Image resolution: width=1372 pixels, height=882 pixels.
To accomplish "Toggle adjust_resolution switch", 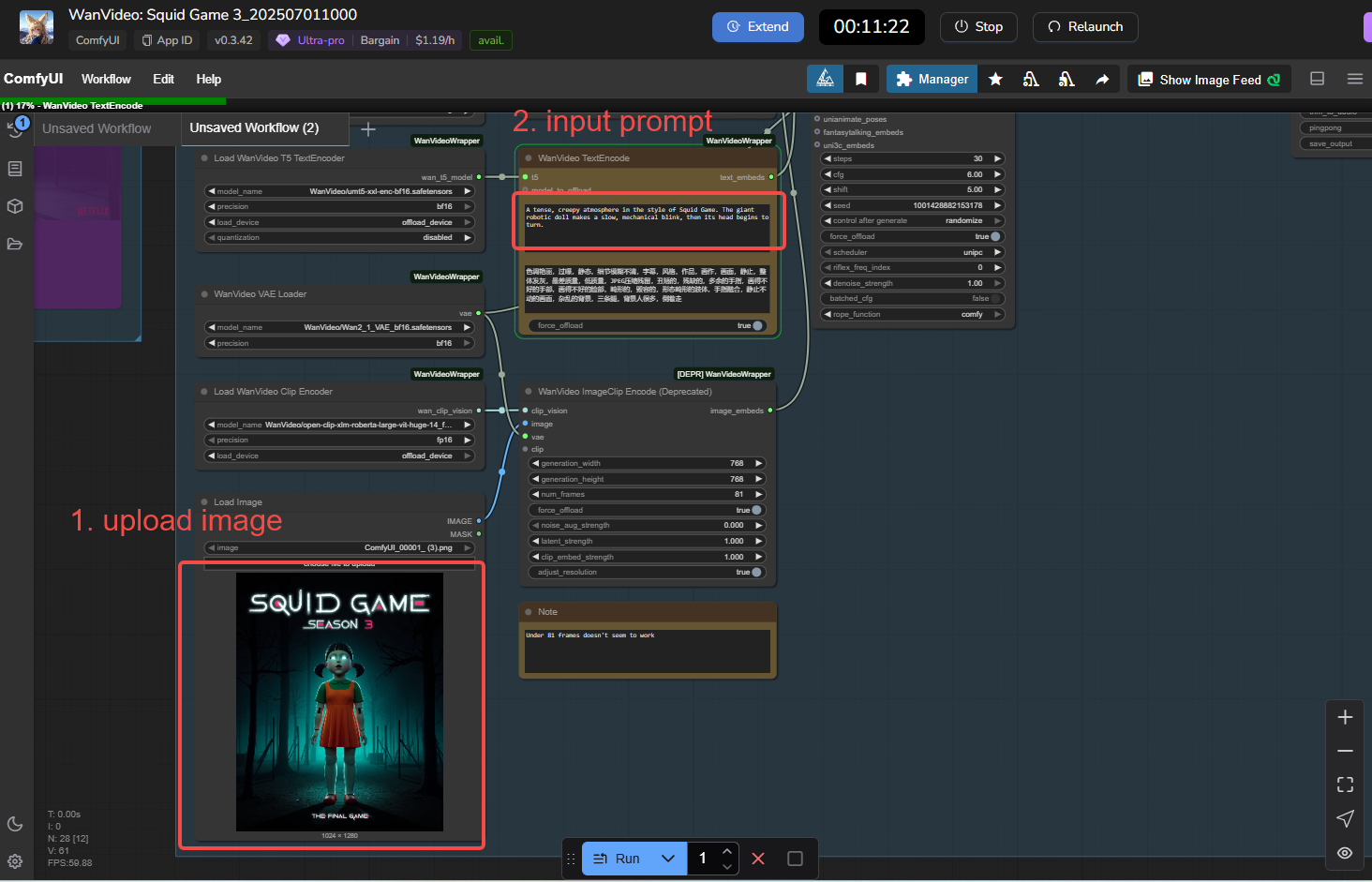I will coord(756,572).
